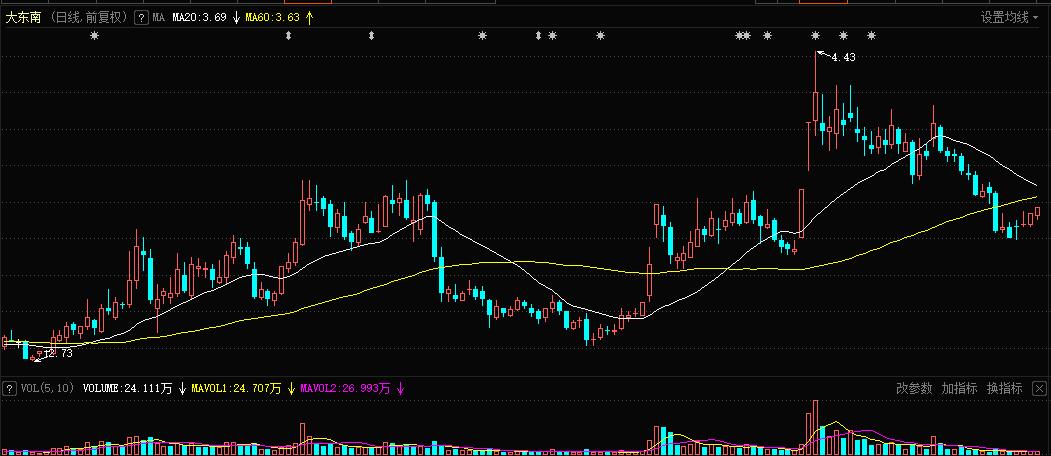Click the stock name 大东南
Screen dimensions: 1051x456
point(23,18)
